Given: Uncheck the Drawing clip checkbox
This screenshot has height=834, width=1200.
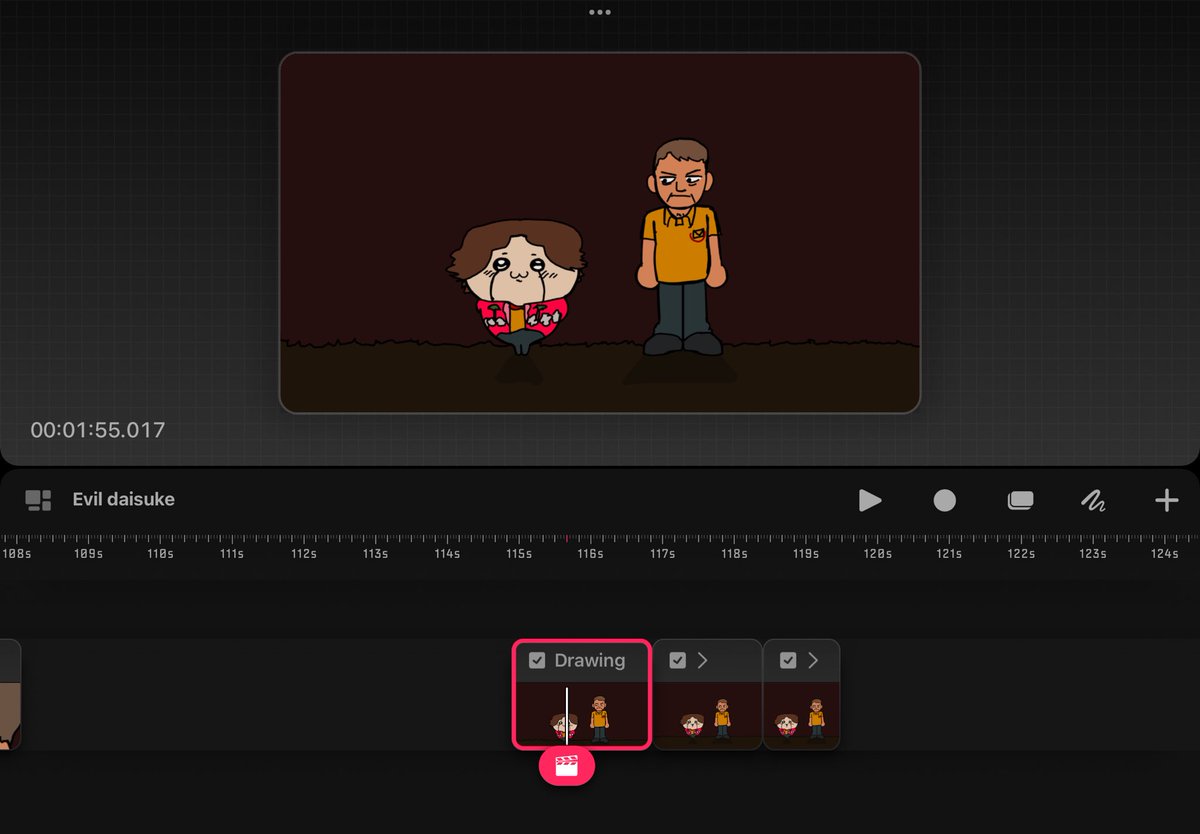Looking at the screenshot, I should coord(537,660).
